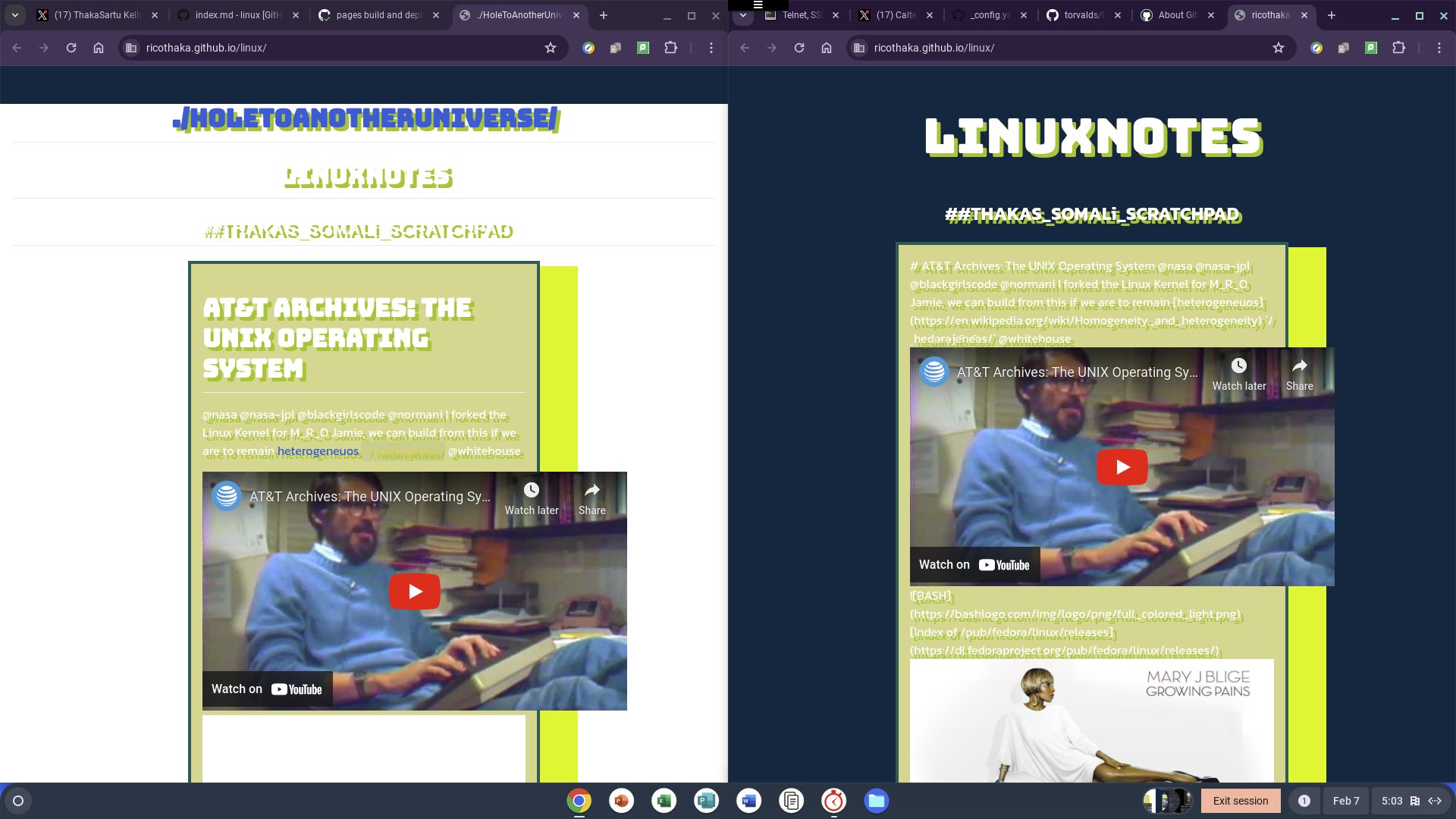
Task: Click the left window address bar URL
Action: 206,48
